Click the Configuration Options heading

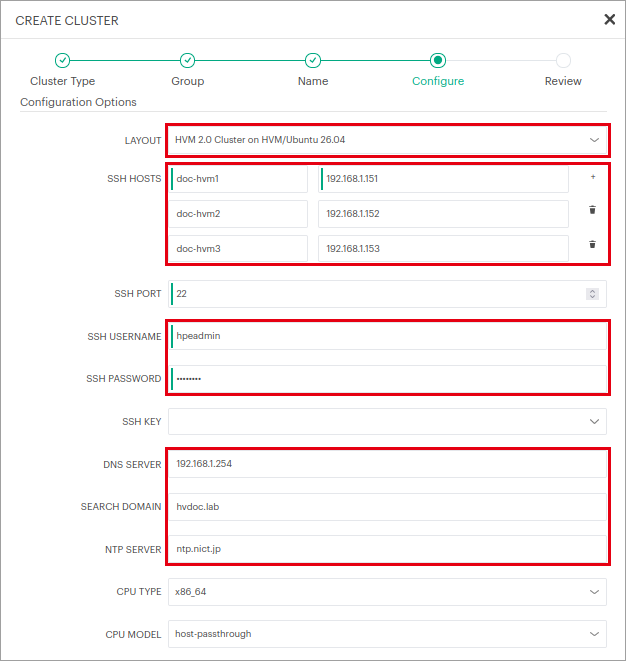pyautogui.click(x=78, y=102)
